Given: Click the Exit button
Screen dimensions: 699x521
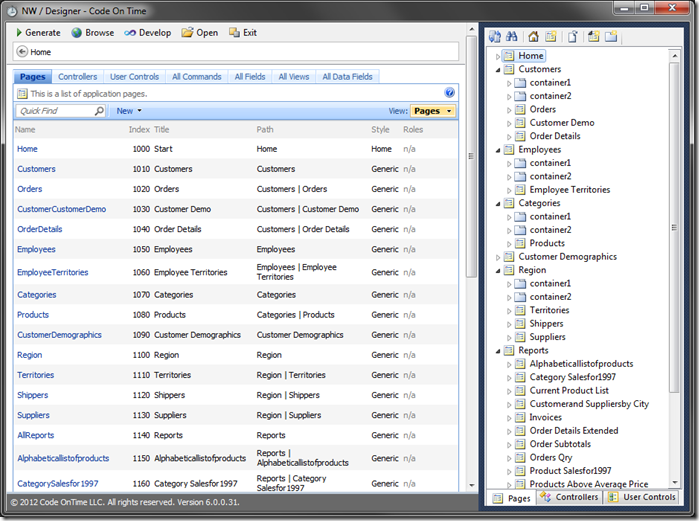Looking at the screenshot, I should 242,33.
